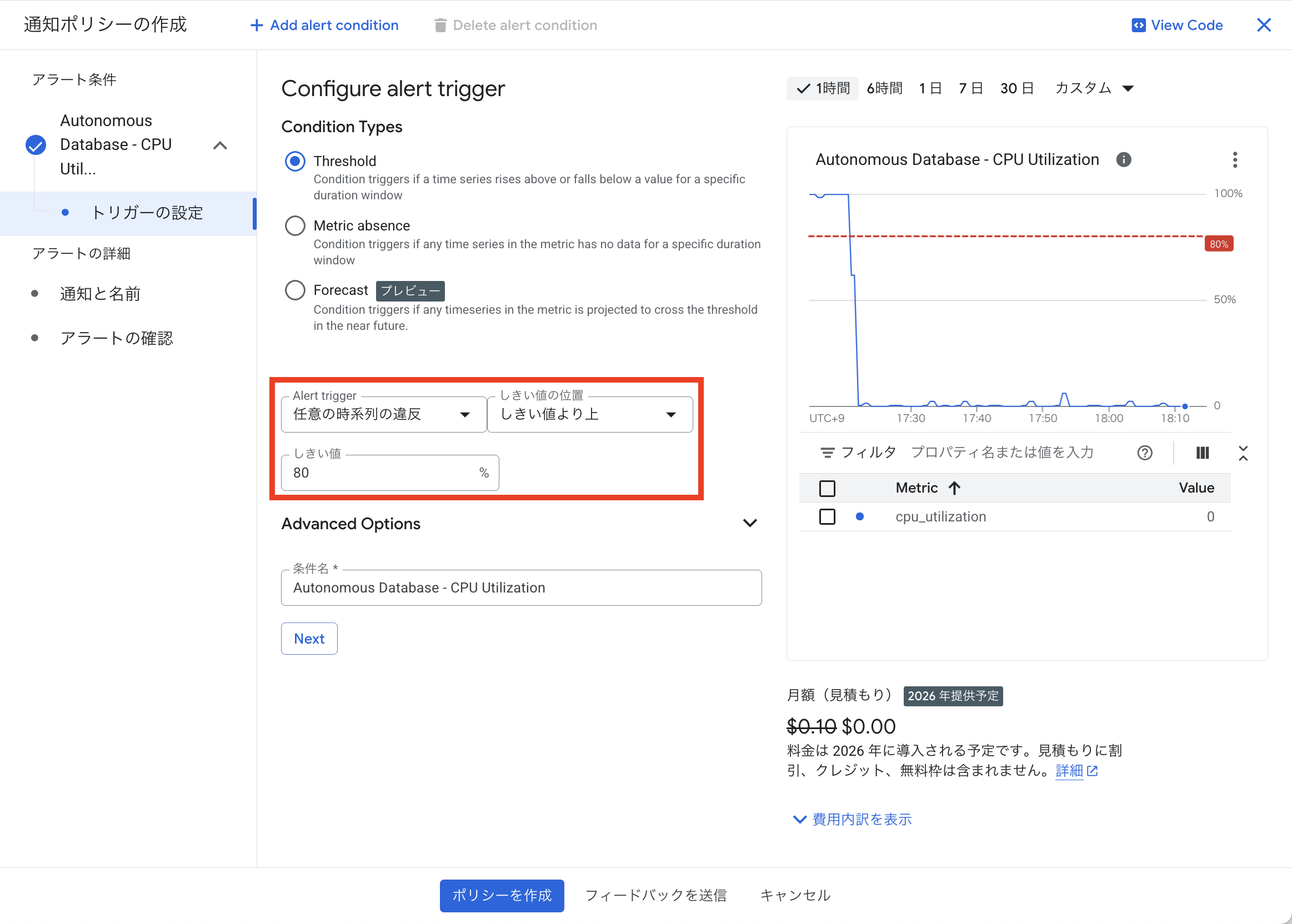Select the Metric absence condition type

(x=296, y=225)
